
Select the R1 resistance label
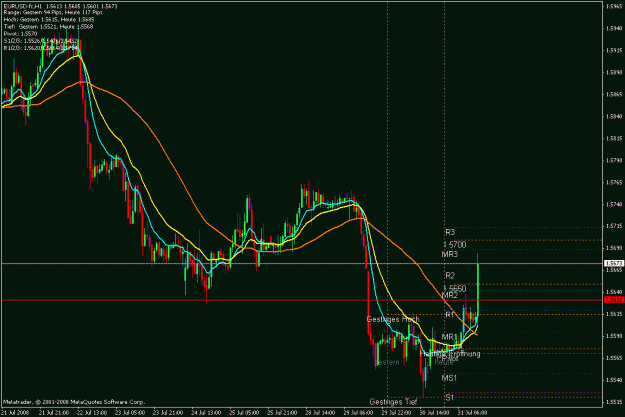pos(450,315)
